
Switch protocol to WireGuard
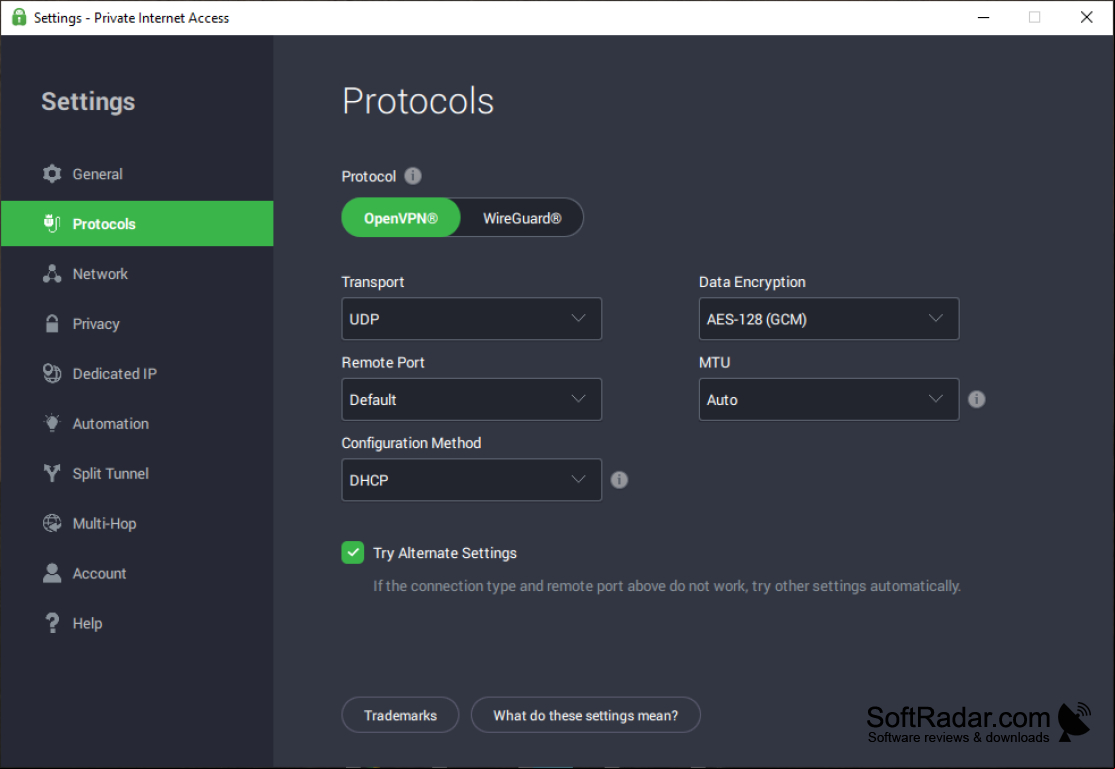point(522,218)
